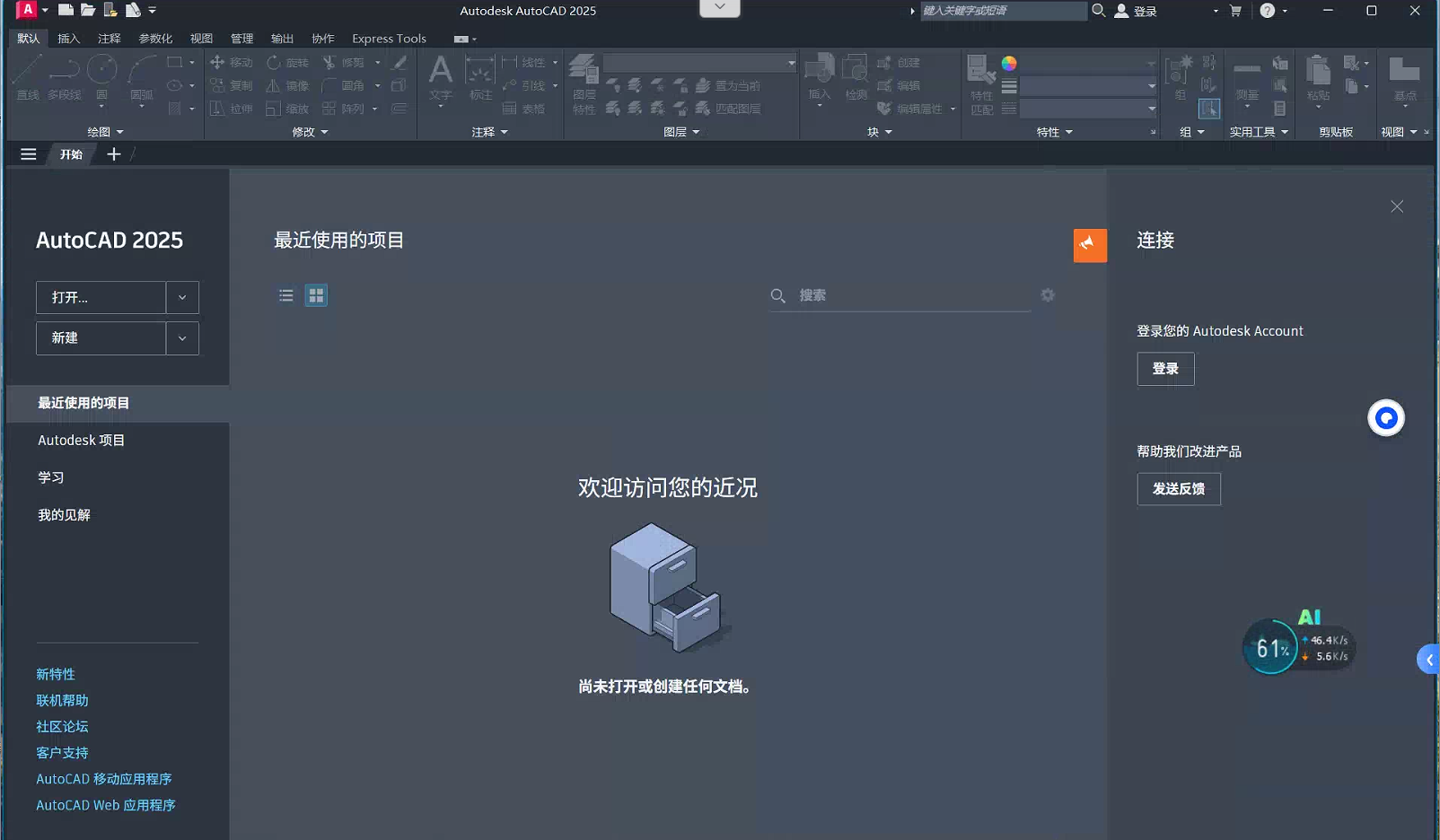Select 学习 in the left sidebar
The image size is (1440, 840).
(x=51, y=477)
